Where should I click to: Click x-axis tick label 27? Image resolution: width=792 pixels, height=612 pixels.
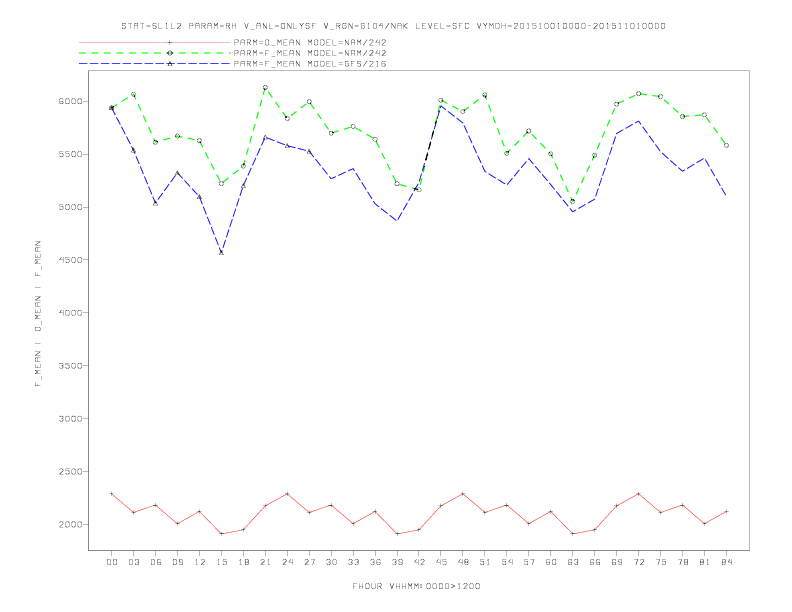(309, 562)
